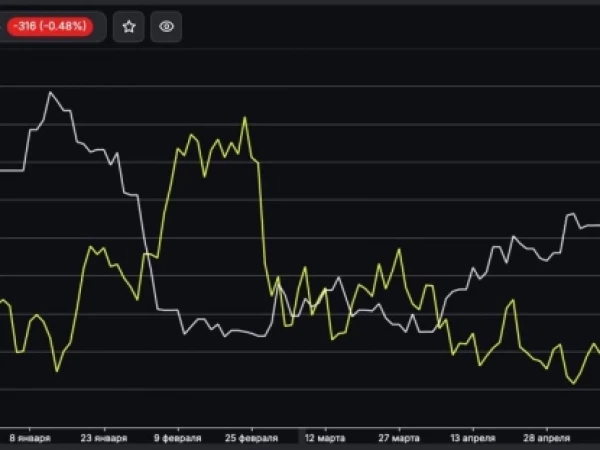This screenshot has width=600, height=450.
Task: Select the 28 апреля date label
Action: [546, 438]
